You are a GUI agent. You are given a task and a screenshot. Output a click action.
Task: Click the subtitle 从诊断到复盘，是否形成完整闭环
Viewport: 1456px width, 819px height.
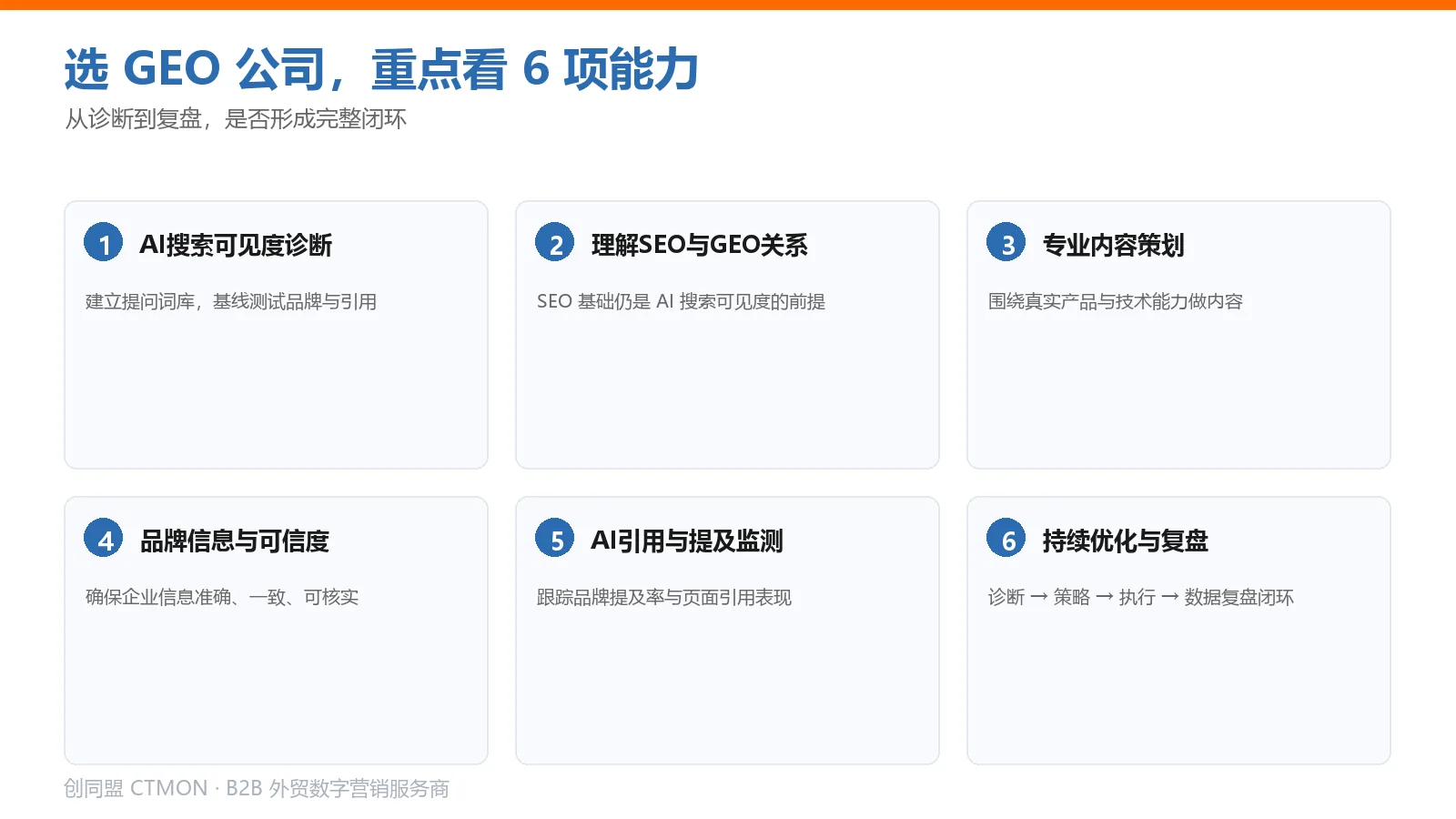[236, 119]
